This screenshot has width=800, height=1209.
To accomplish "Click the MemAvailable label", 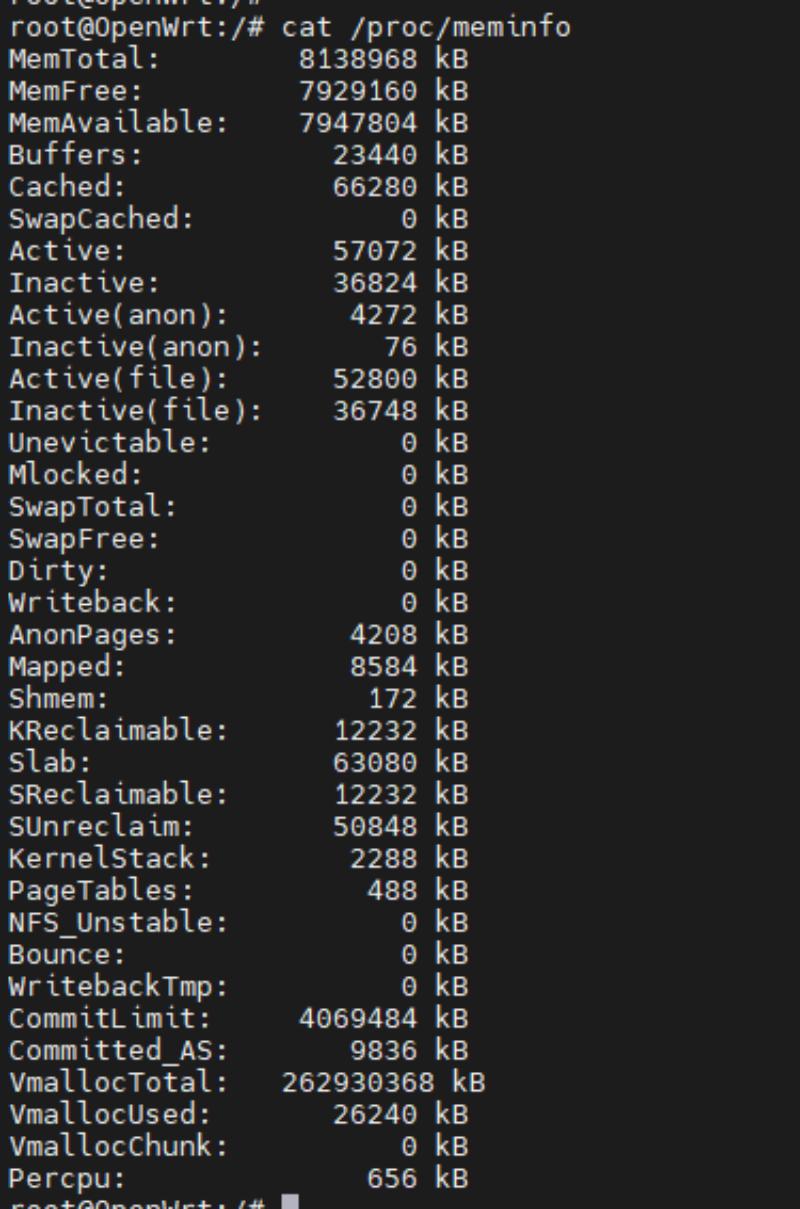I will point(118,123).
